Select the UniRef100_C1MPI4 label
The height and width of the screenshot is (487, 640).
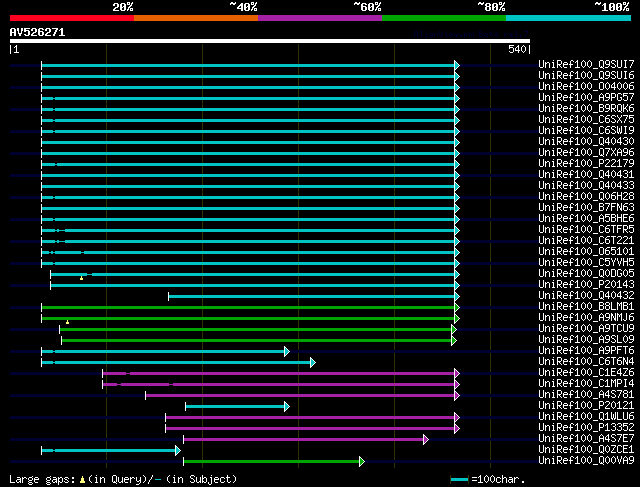tap(586, 384)
